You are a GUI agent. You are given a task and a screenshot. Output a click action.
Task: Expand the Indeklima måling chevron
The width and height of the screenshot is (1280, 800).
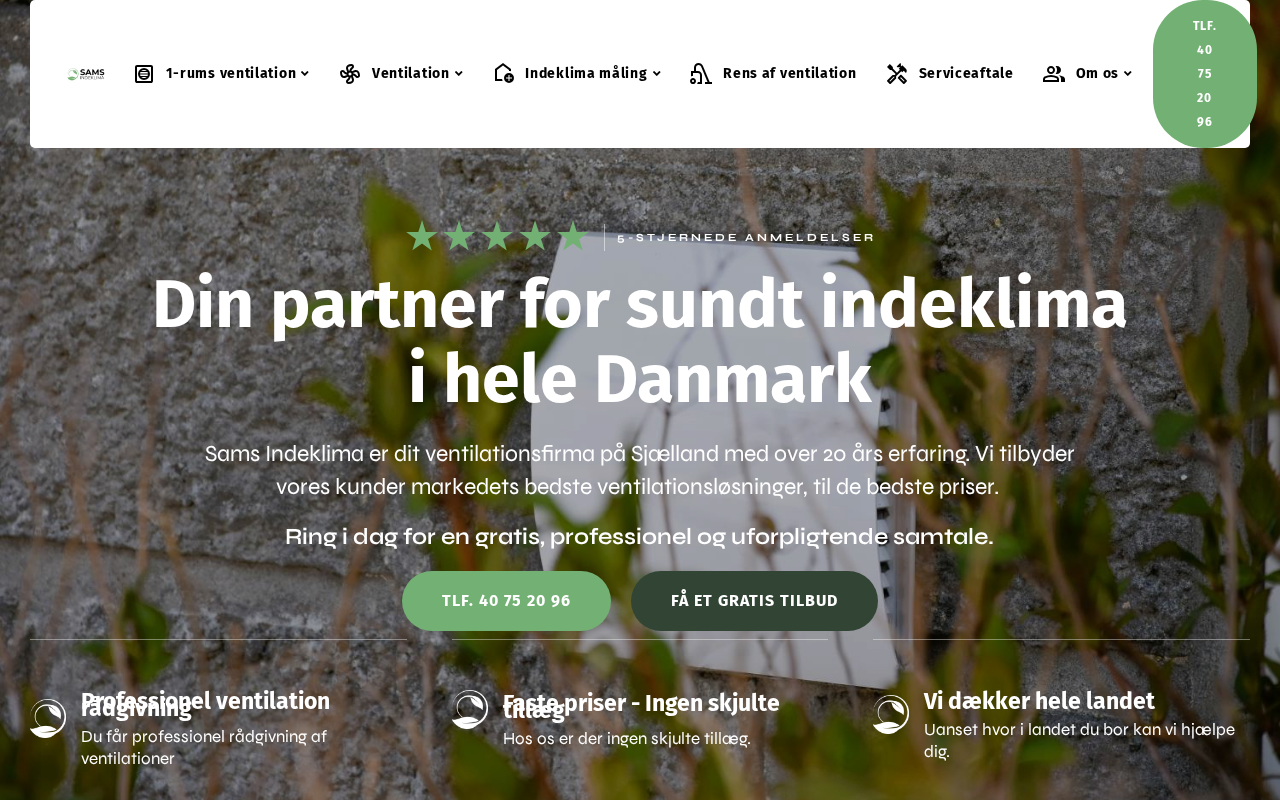click(x=656, y=74)
